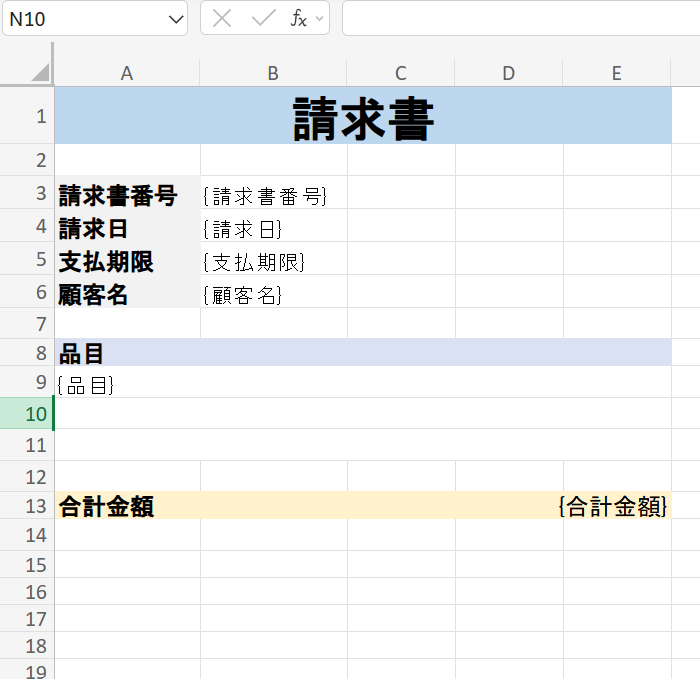Select row 18 header

27,646
